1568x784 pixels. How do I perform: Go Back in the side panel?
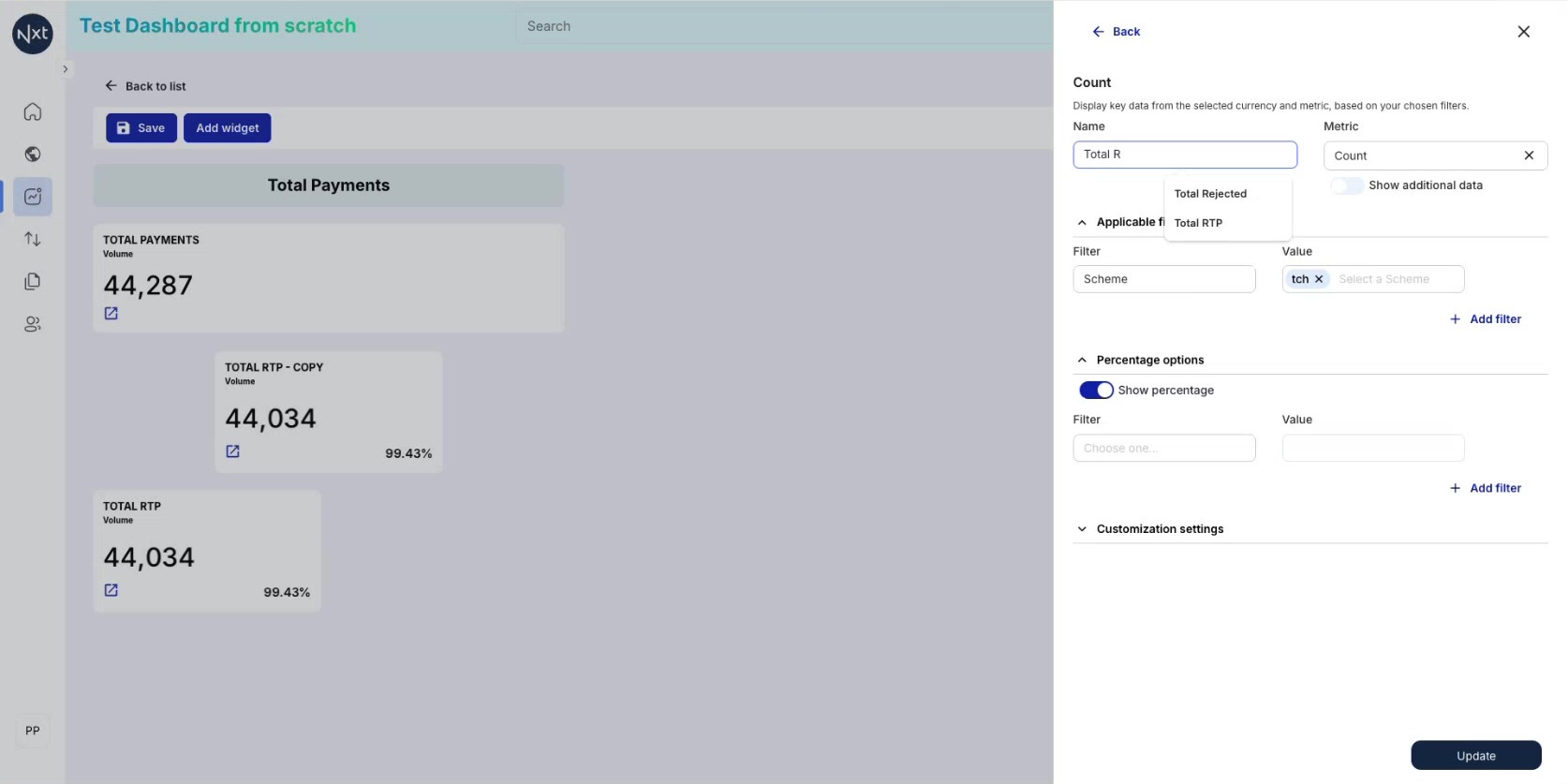pyautogui.click(x=1116, y=32)
